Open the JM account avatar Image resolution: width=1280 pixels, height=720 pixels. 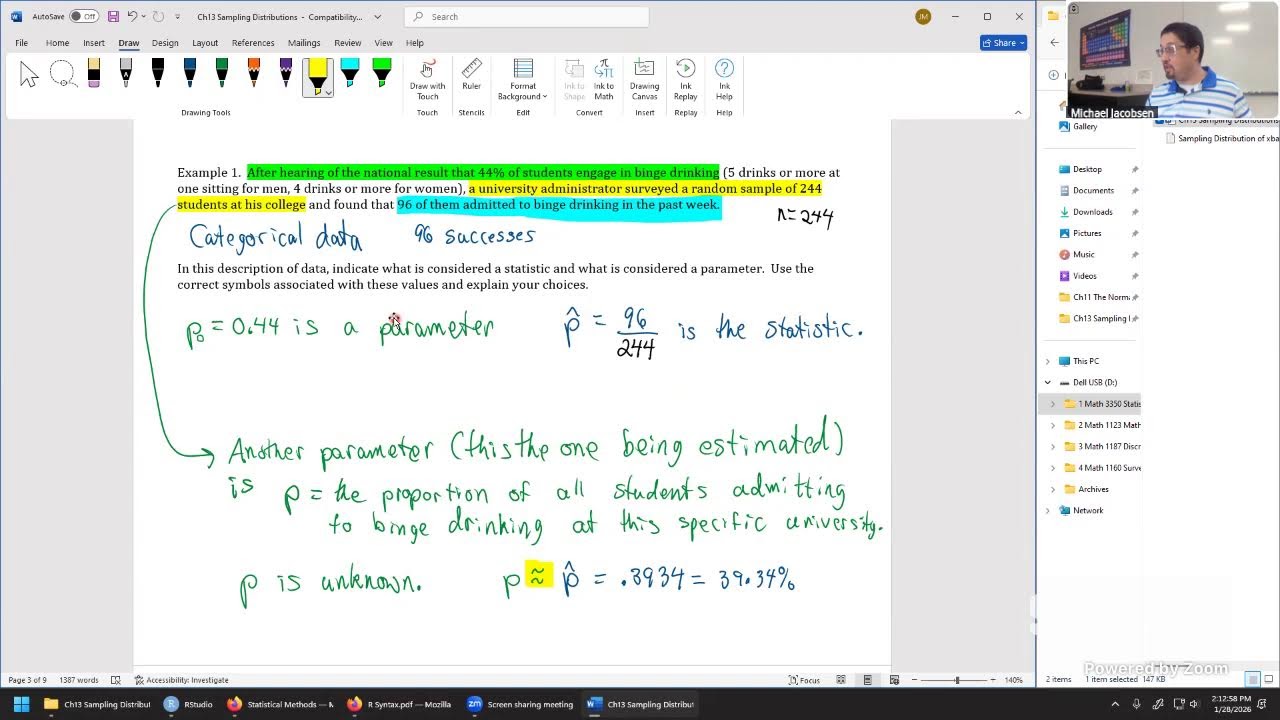[x=923, y=17]
